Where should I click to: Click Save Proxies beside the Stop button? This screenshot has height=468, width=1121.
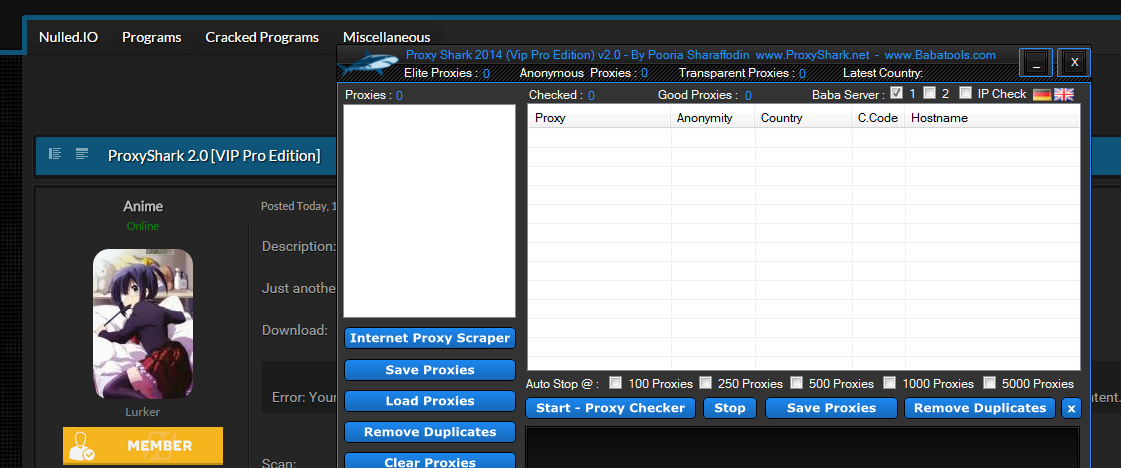[831, 408]
